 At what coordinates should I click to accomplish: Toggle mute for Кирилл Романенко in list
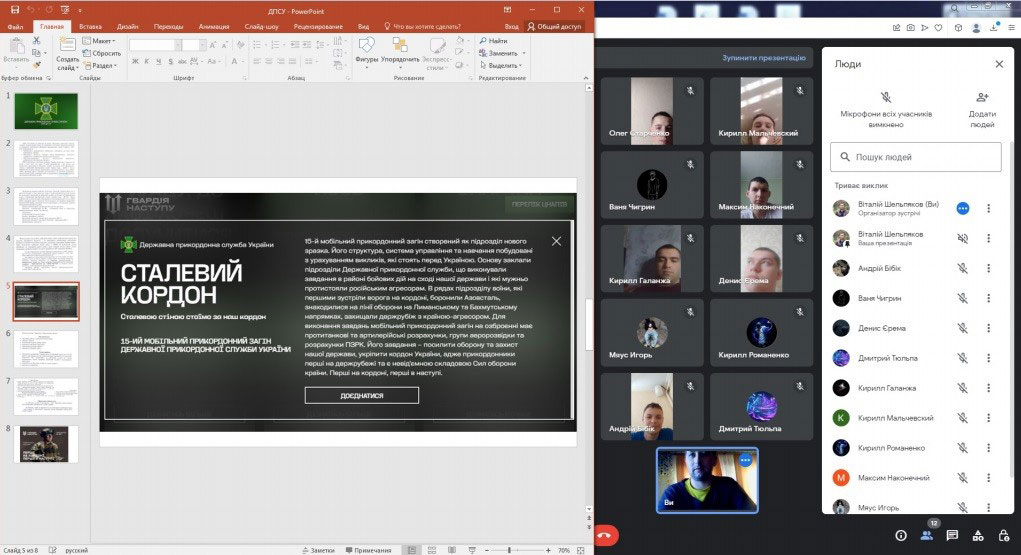962,448
